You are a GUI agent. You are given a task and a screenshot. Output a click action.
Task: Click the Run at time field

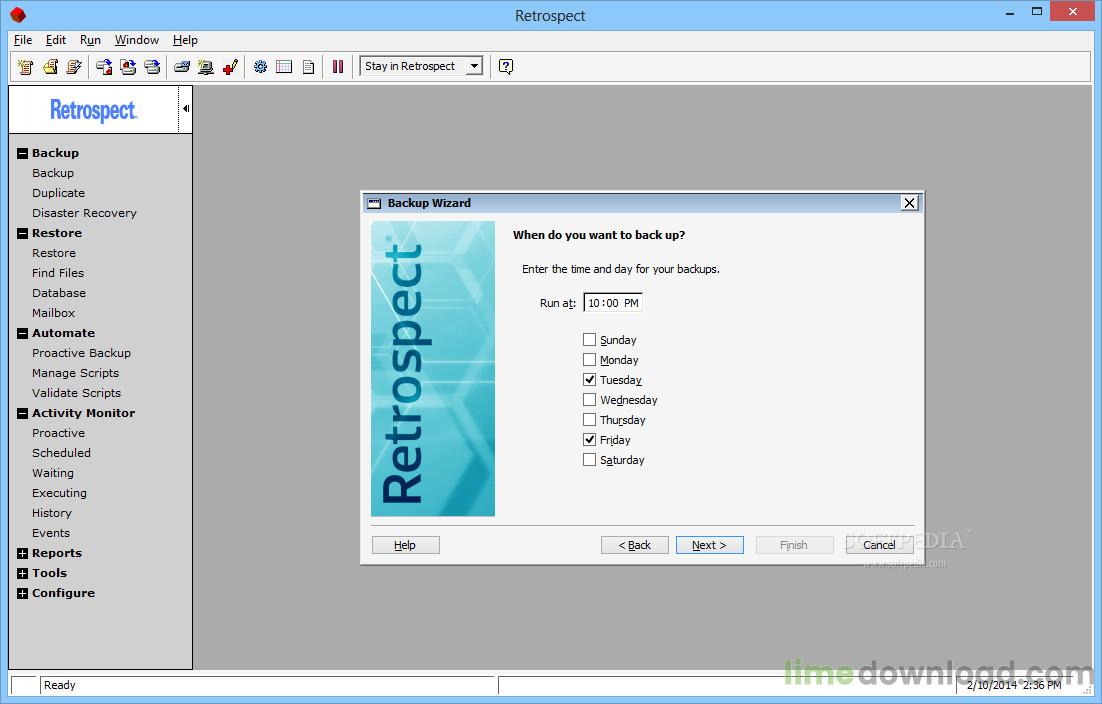(x=613, y=303)
